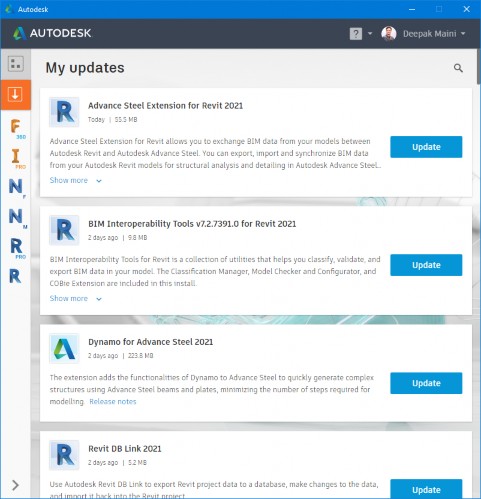This screenshot has height=499, width=481.
Task: Update Dynamo for Advance Steel 2021
Action: [x=426, y=383]
